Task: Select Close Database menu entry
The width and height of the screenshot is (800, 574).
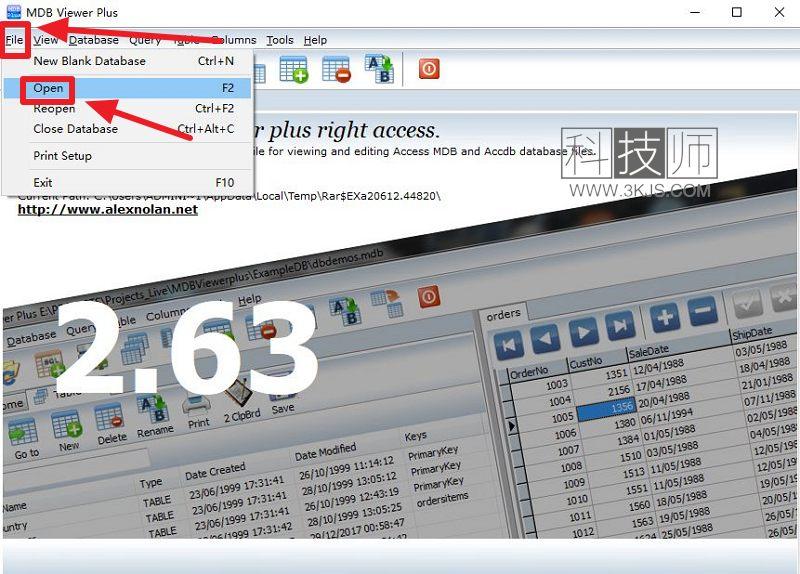Action: 128,129
